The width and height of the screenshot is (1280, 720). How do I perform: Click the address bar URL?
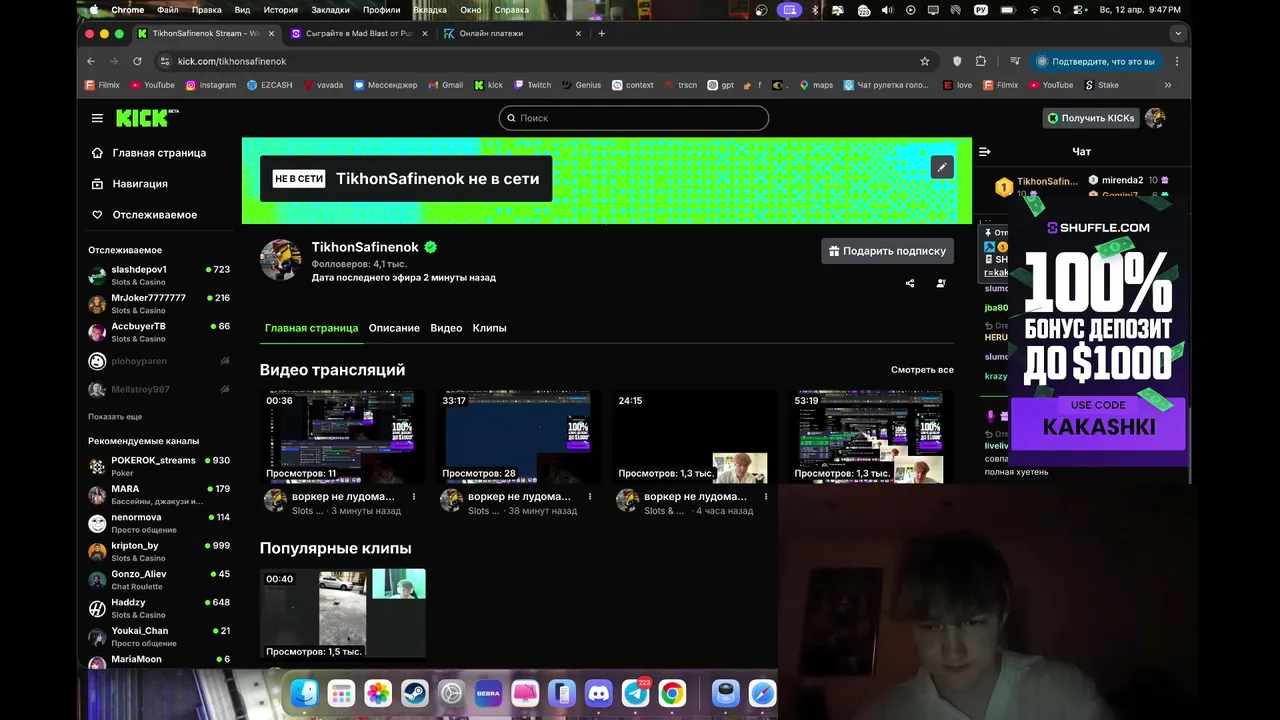tap(232, 61)
